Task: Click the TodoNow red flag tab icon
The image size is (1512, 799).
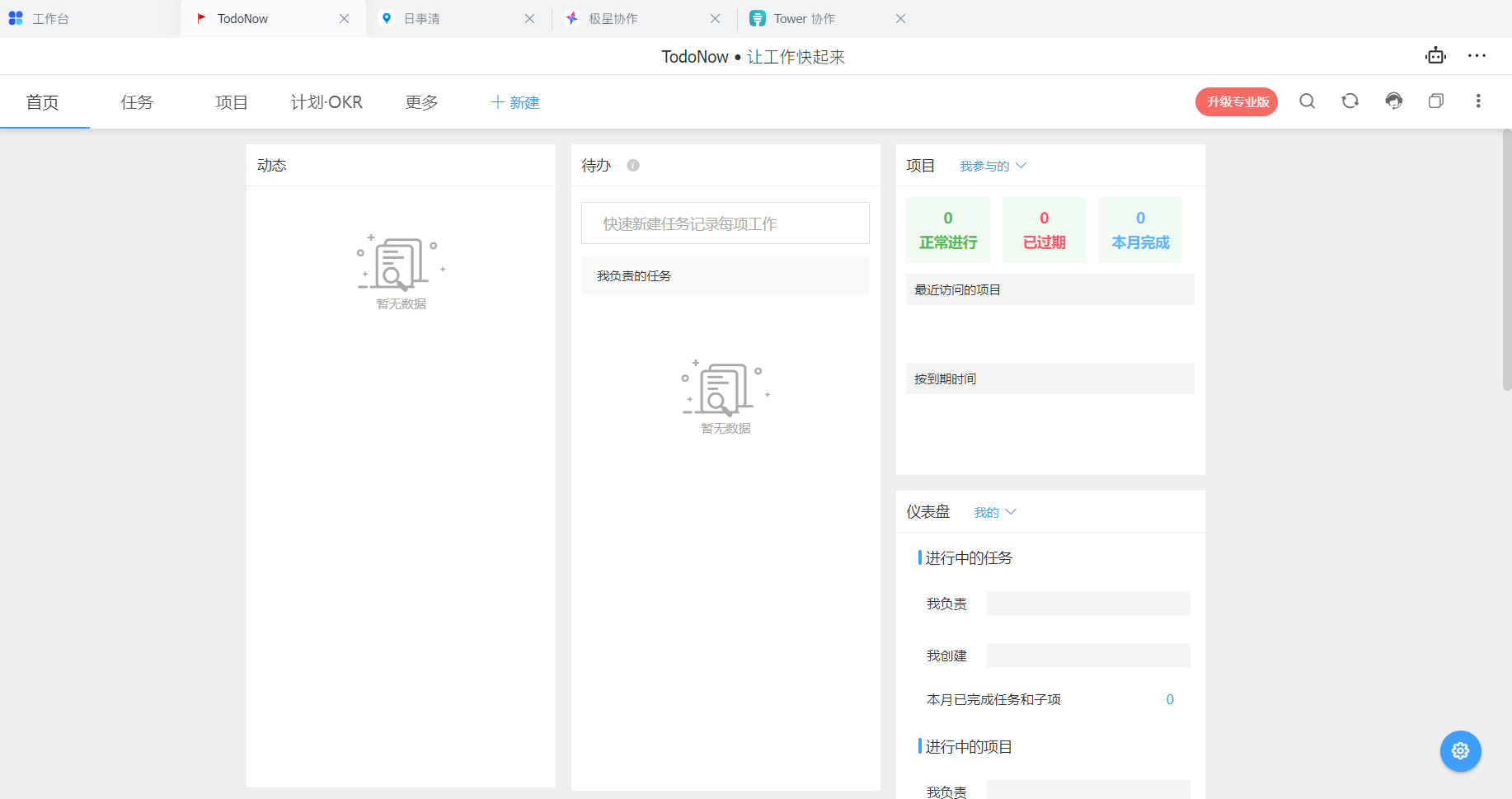Action: (x=201, y=18)
